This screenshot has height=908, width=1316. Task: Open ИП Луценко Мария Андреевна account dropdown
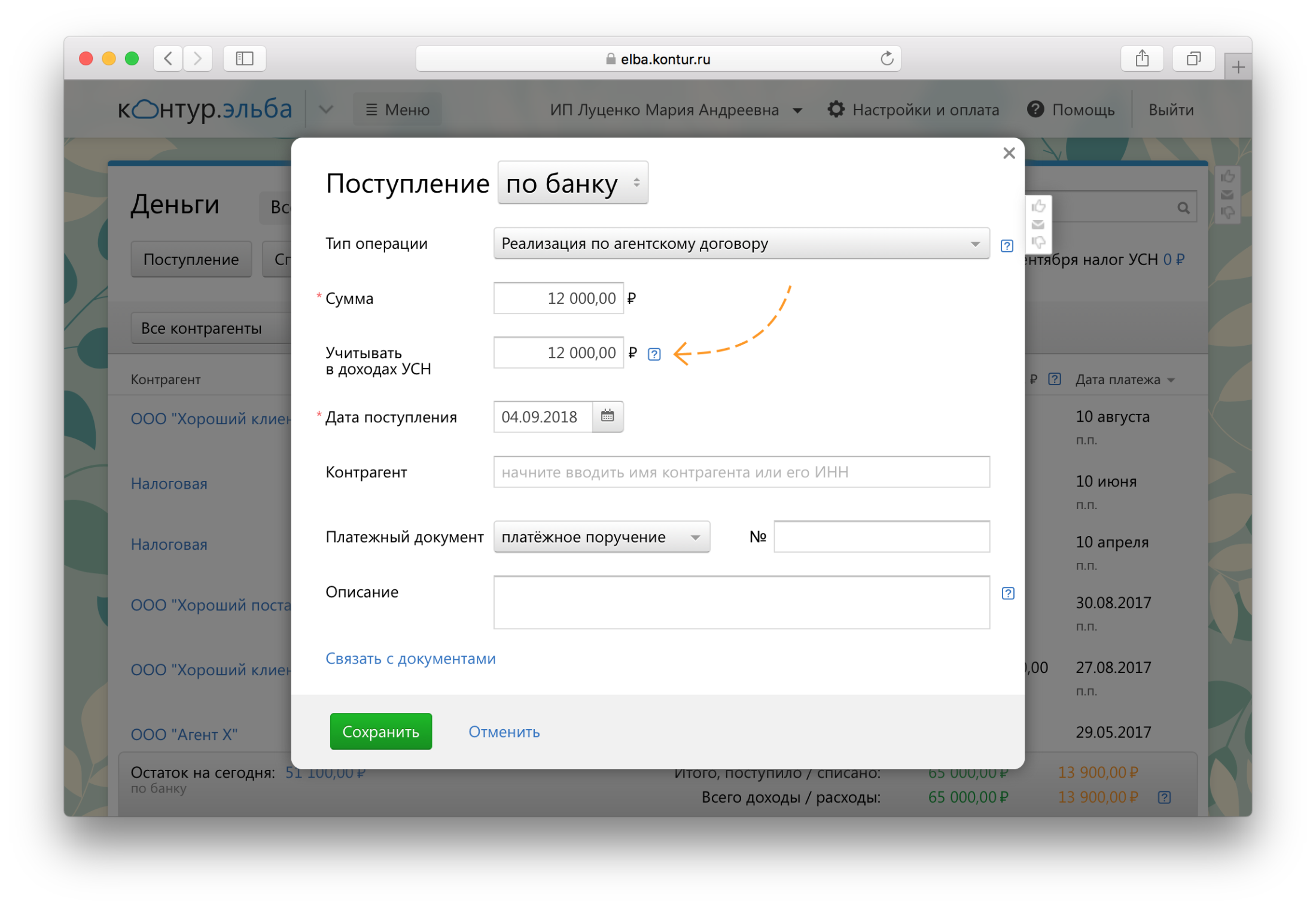pyautogui.click(x=675, y=109)
